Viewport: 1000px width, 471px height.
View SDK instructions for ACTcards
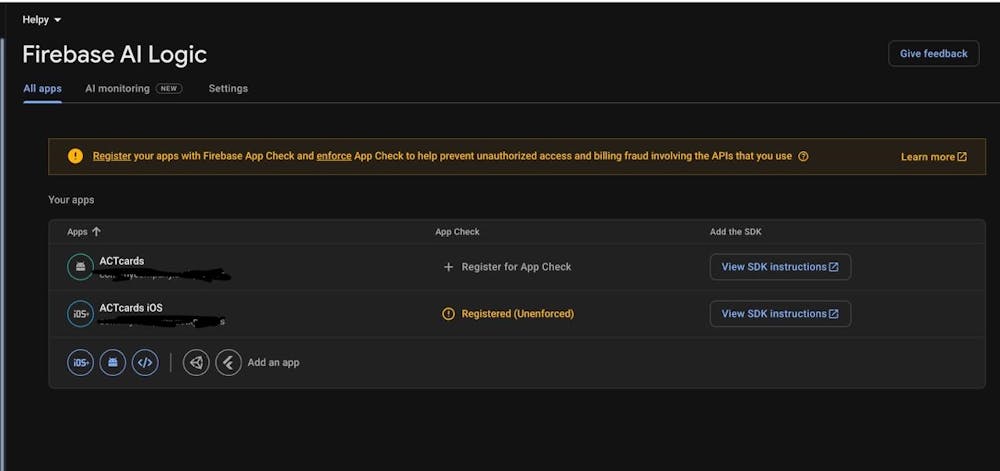pos(780,267)
